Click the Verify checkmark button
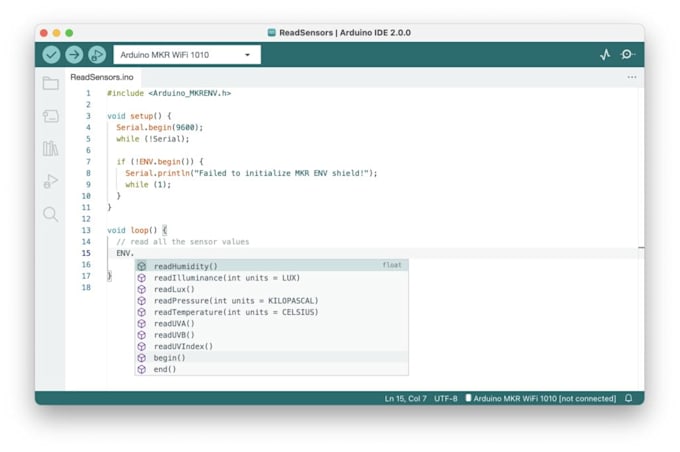This screenshot has height=452, width=680. point(51,55)
